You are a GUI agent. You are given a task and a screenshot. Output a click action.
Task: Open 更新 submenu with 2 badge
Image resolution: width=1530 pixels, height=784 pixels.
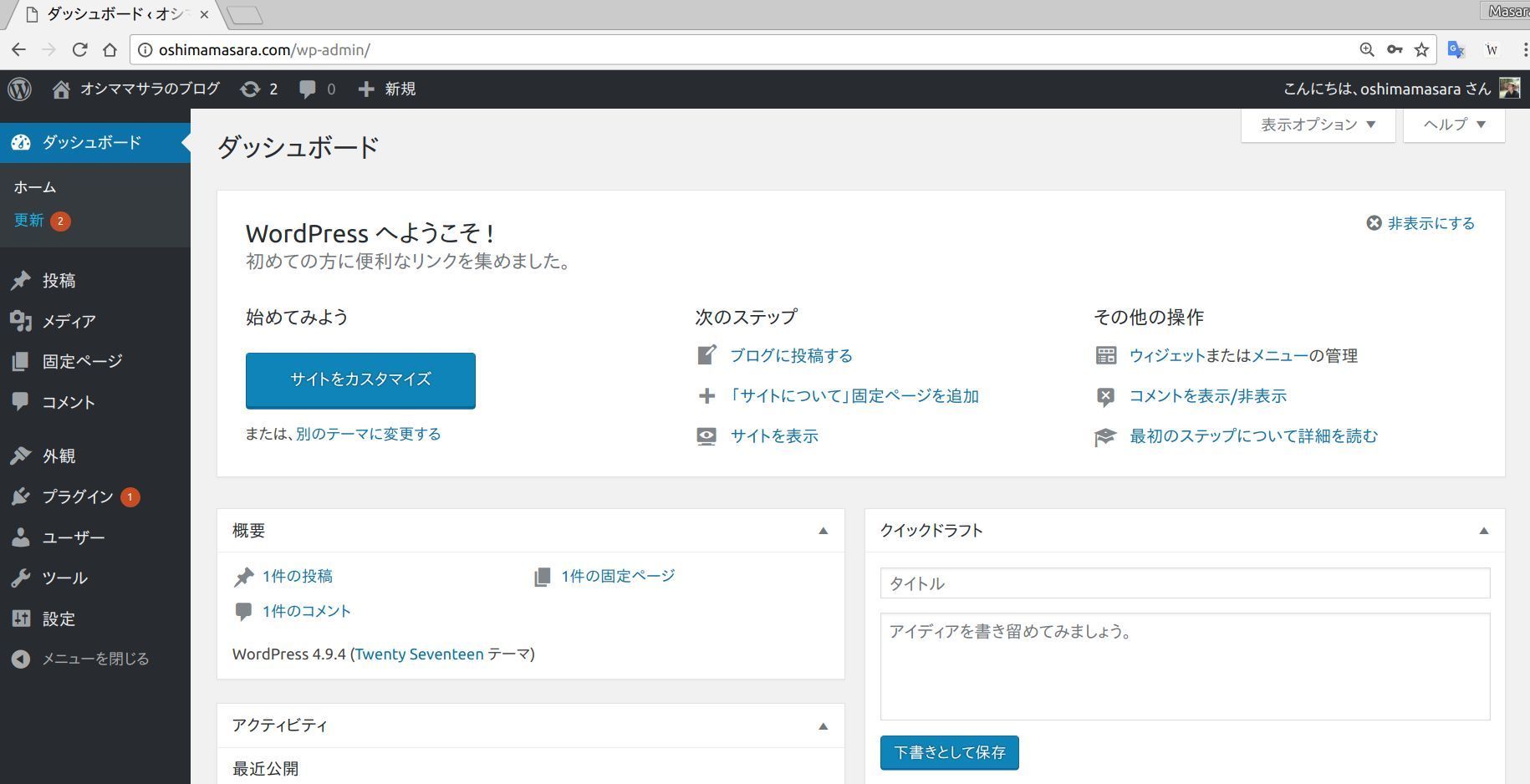pyautogui.click(x=42, y=221)
